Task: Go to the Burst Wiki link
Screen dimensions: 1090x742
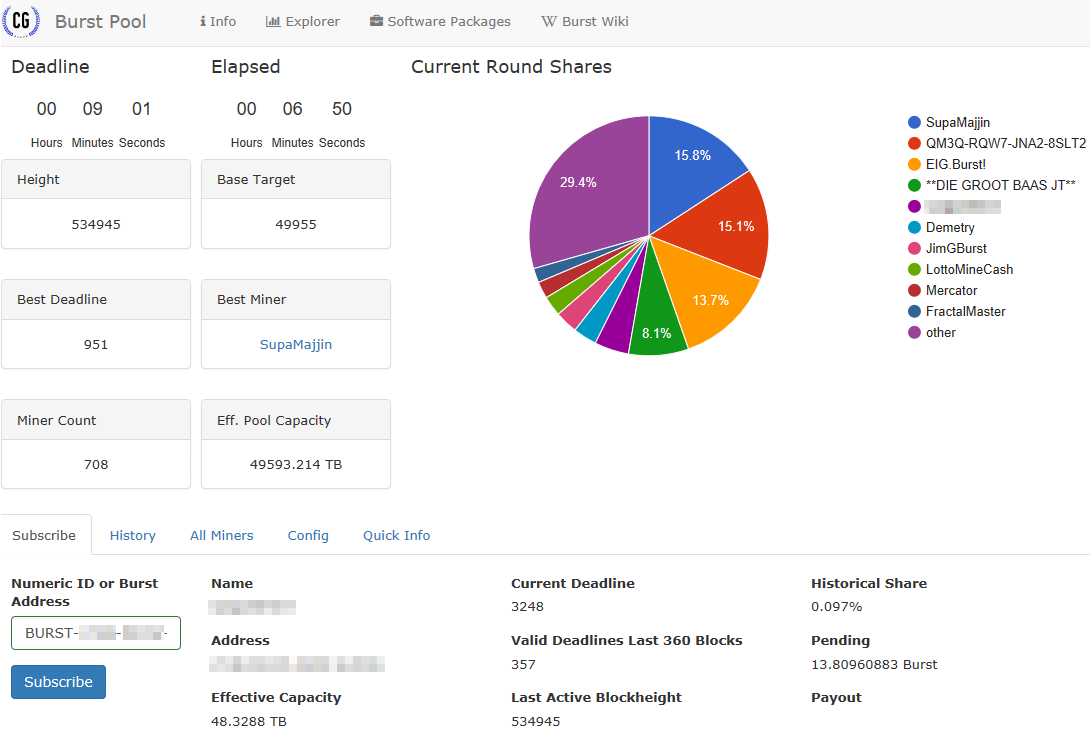Action: coord(585,21)
